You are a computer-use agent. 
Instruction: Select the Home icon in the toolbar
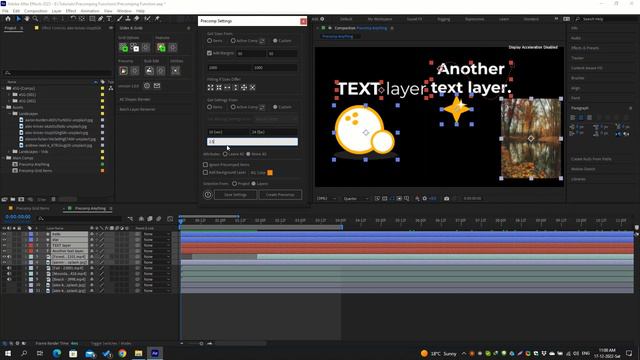click(x=8, y=19)
